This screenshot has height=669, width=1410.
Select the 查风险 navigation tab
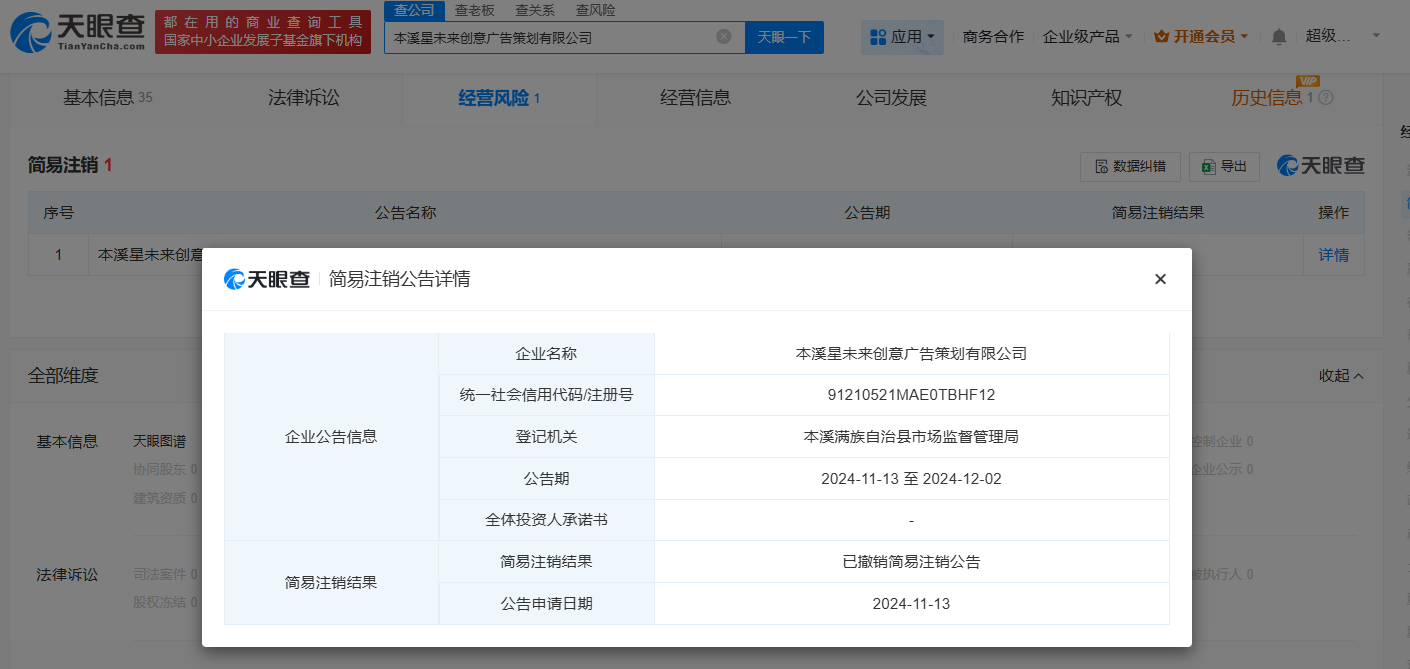coord(594,10)
